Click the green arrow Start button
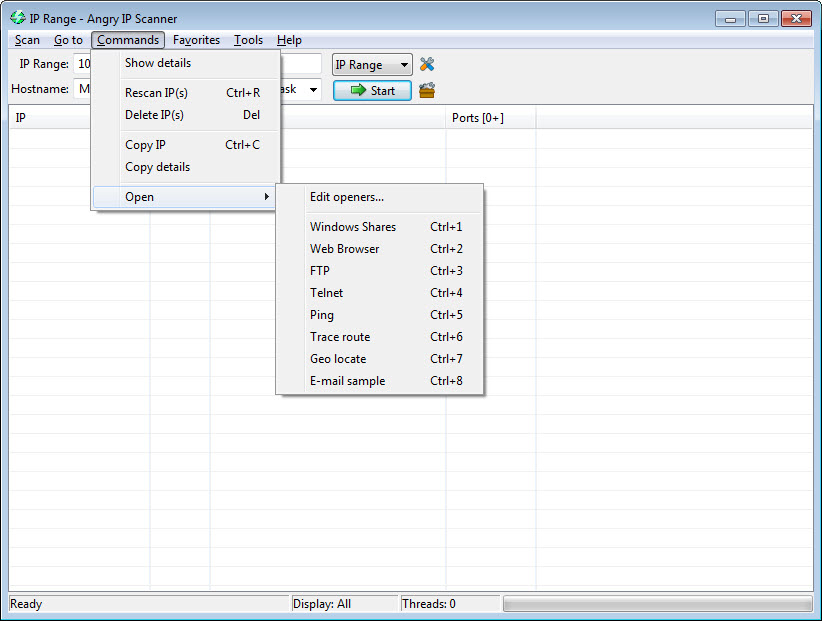The width and height of the screenshot is (822, 621). pos(372,91)
